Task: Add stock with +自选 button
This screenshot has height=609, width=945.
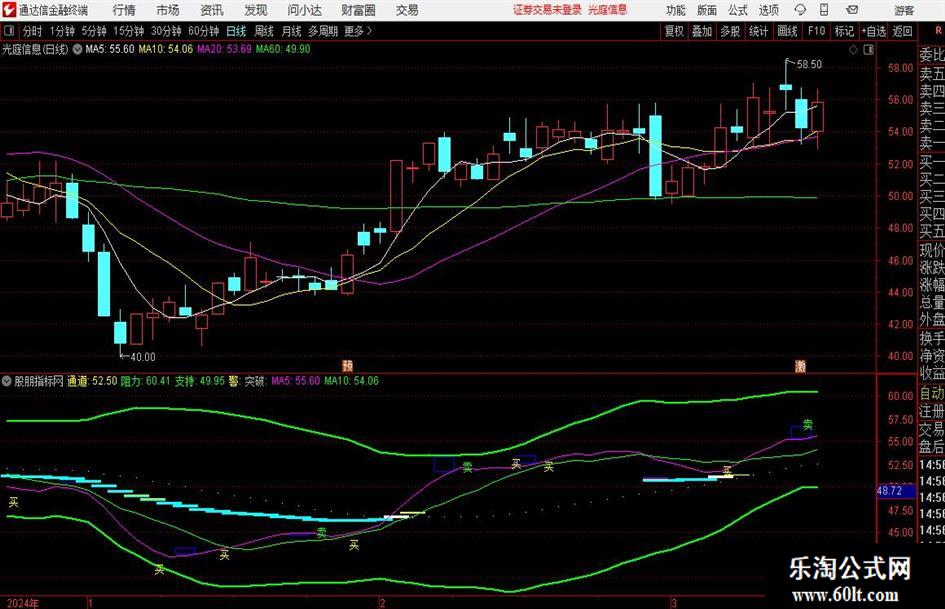Action: coord(873,31)
